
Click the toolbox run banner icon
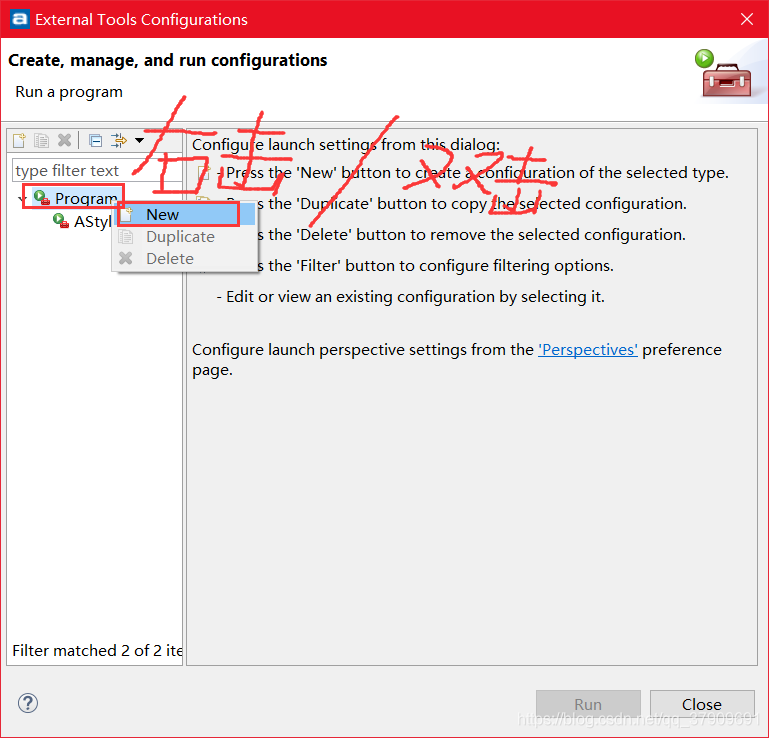pos(724,74)
